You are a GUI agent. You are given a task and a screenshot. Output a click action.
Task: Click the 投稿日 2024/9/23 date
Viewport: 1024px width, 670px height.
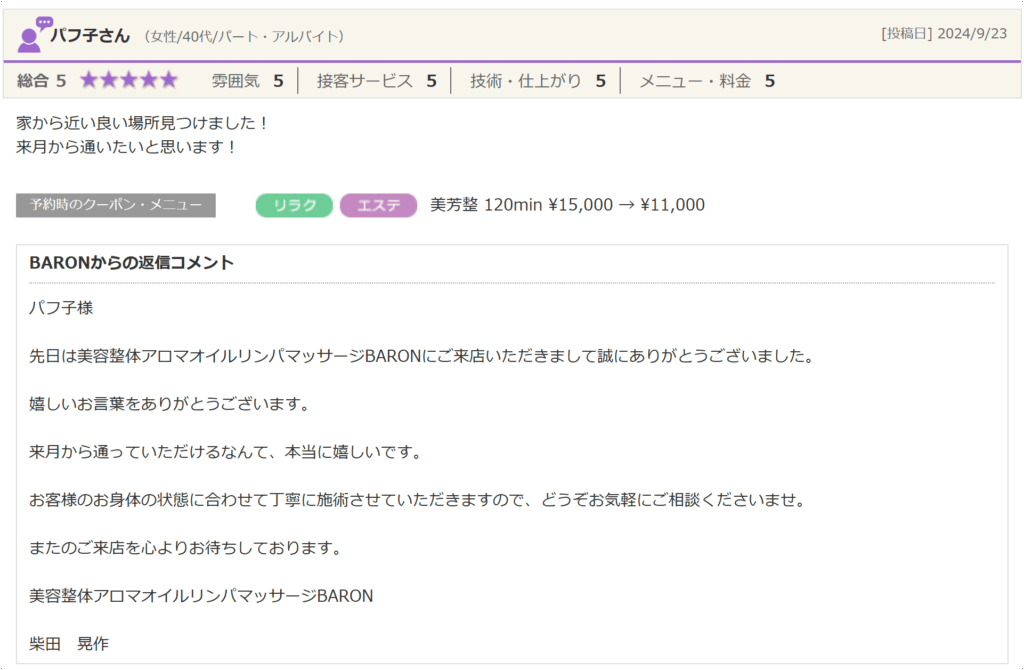(943, 34)
